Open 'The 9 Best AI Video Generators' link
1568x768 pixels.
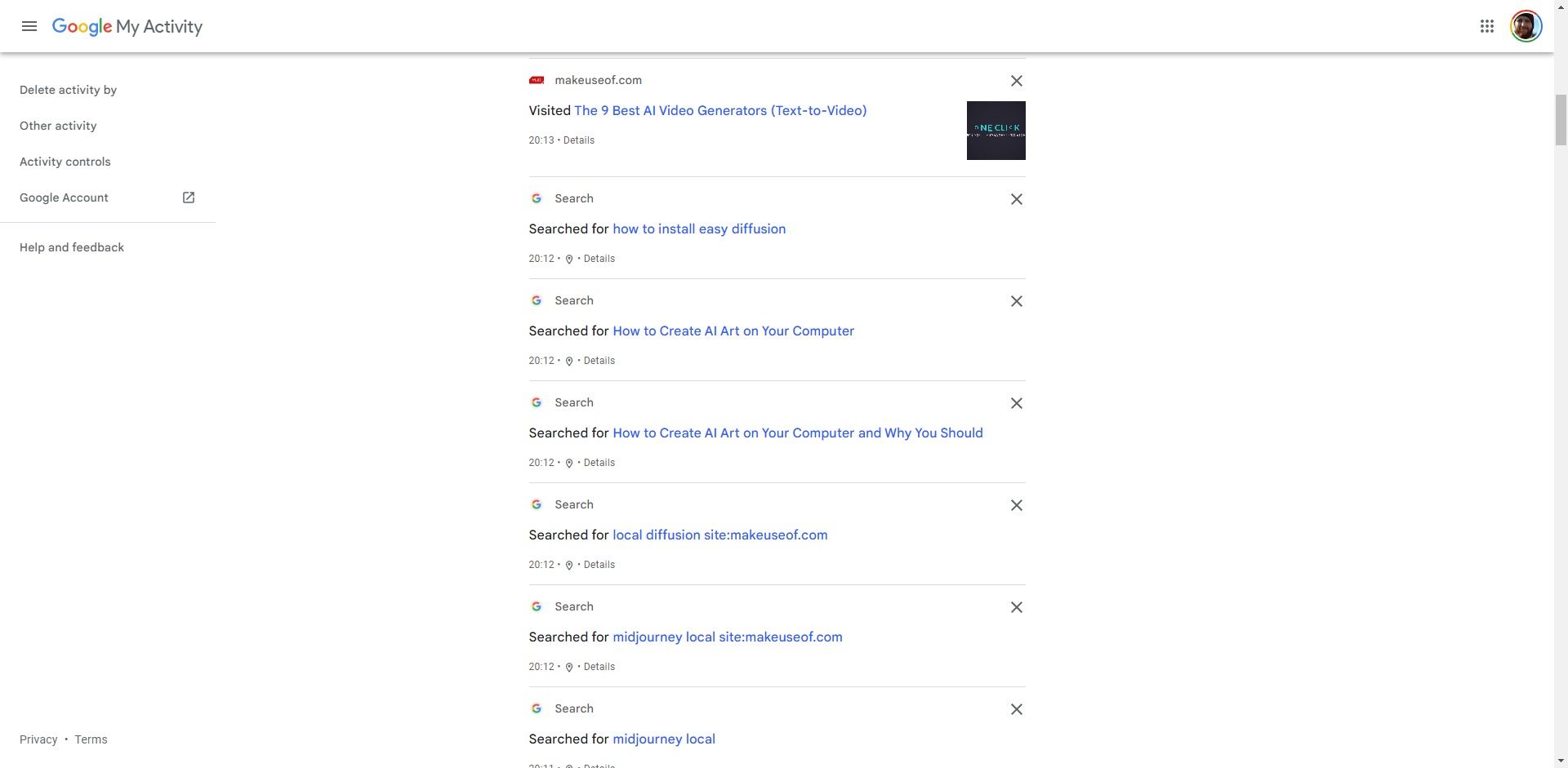point(720,110)
